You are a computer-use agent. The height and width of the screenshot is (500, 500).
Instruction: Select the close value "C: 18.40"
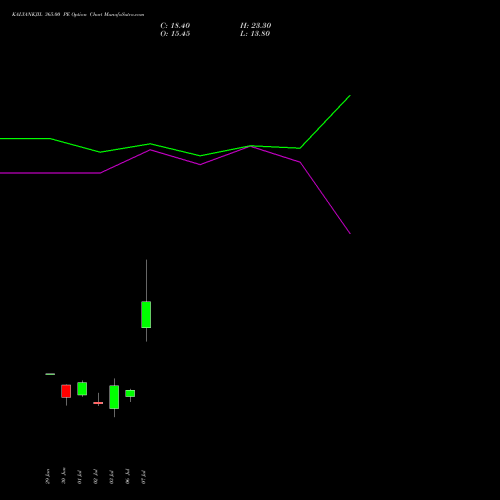pyautogui.click(x=175, y=26)
